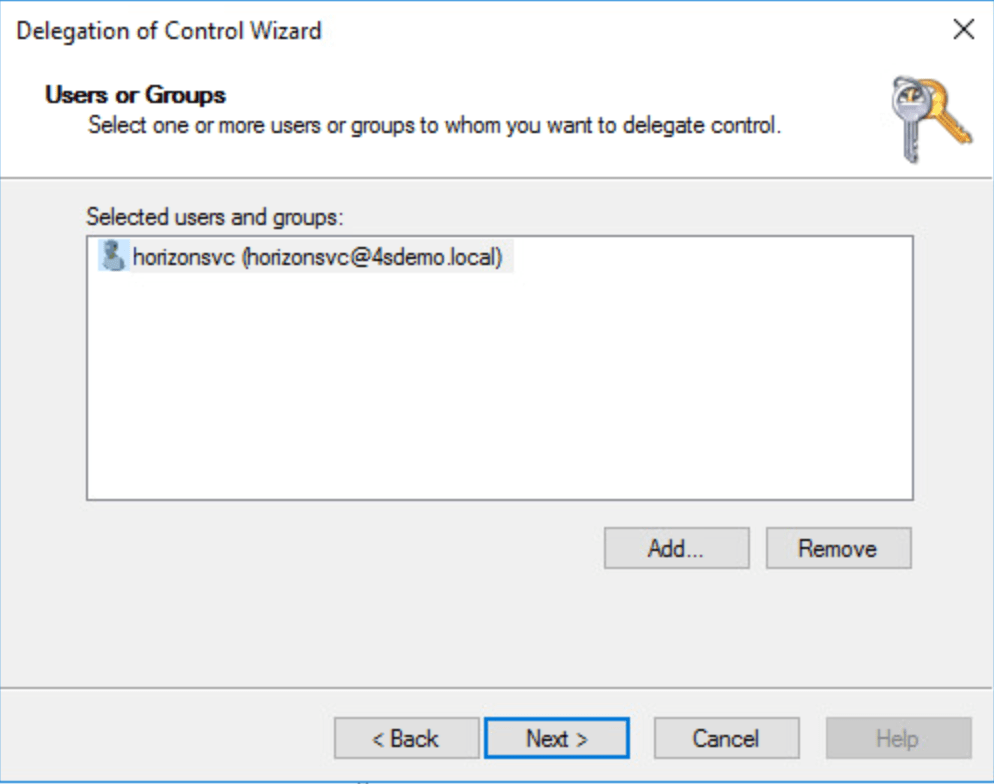The height and width of the screenshot is (784, 994).
Task: Click the keys icon in wizard header
Action: (x=929, y=119)
